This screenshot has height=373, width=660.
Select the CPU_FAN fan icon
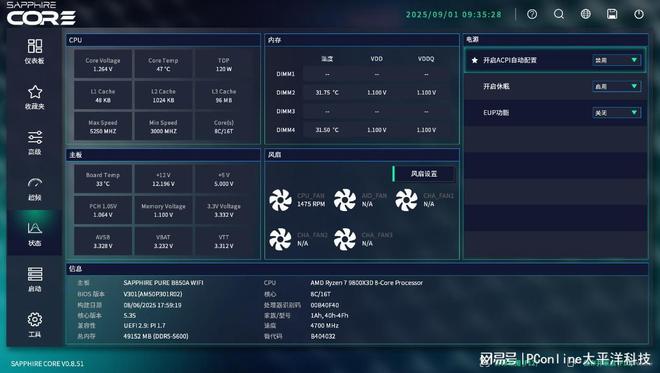pyautogui.click(x=280, y=200)
